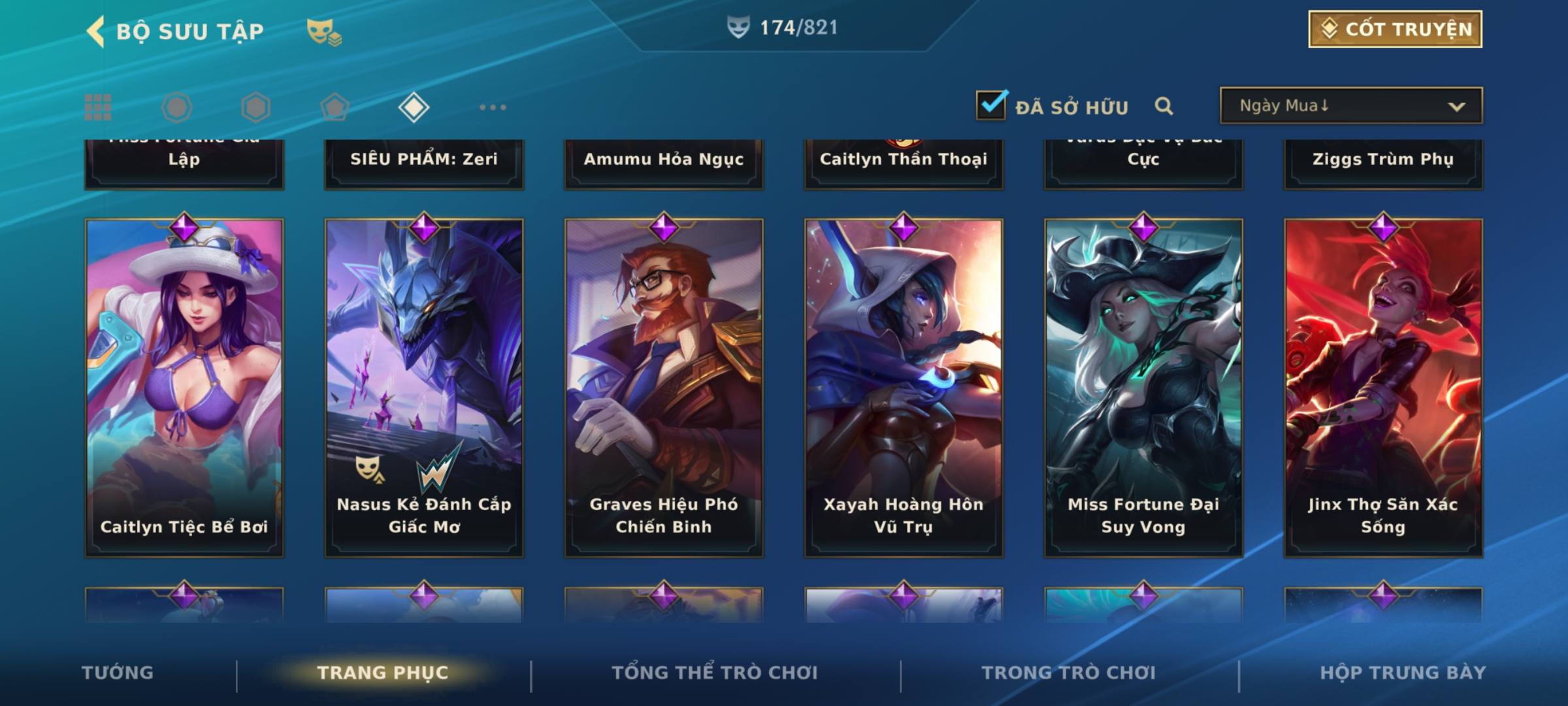Viewport: 1568px width, 706px height.
Task: Select the first round hexagon rarity filter
Action: tap(176, 107)
